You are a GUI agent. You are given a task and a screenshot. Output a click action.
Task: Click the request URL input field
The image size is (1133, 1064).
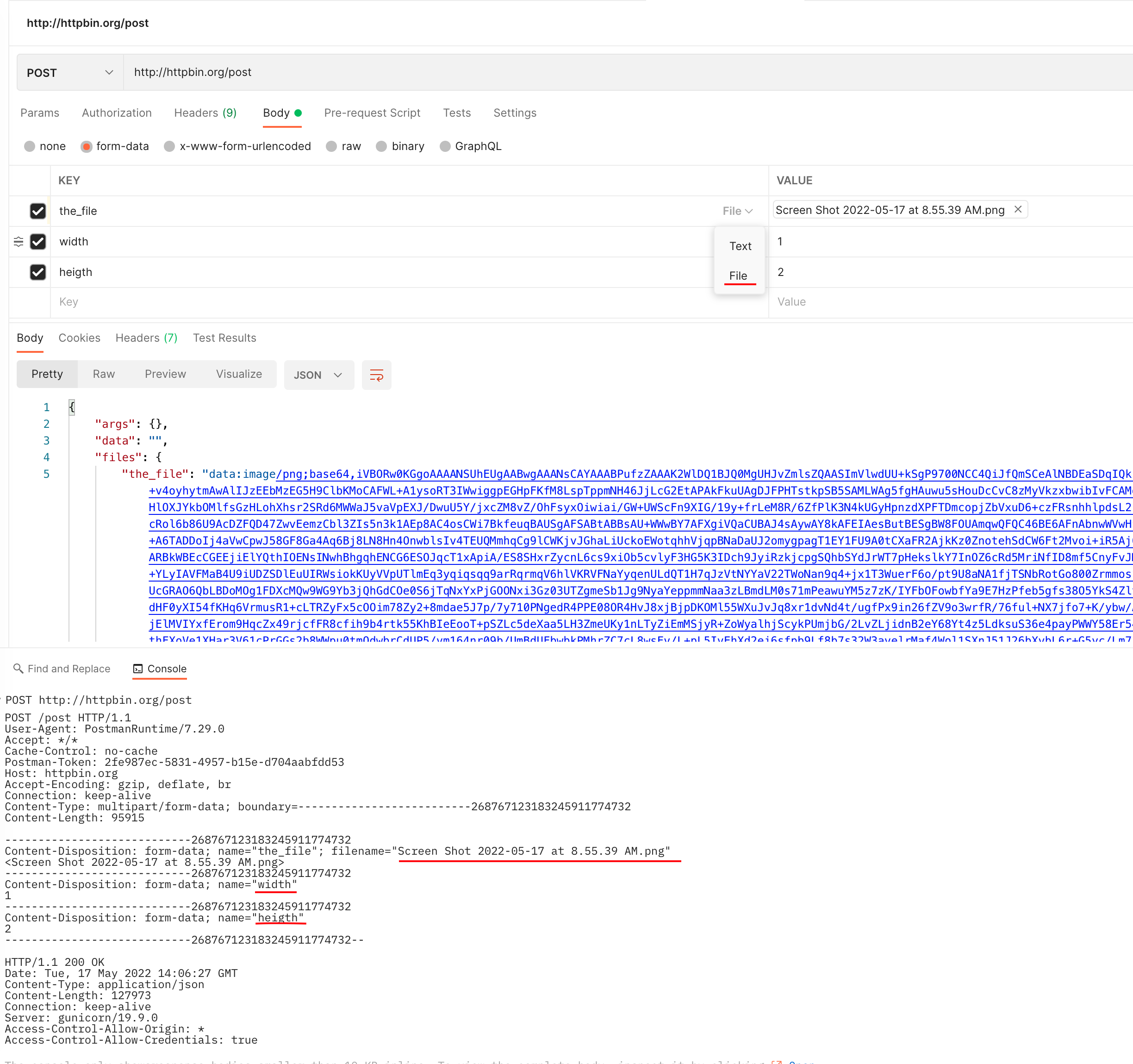(627, 72)
